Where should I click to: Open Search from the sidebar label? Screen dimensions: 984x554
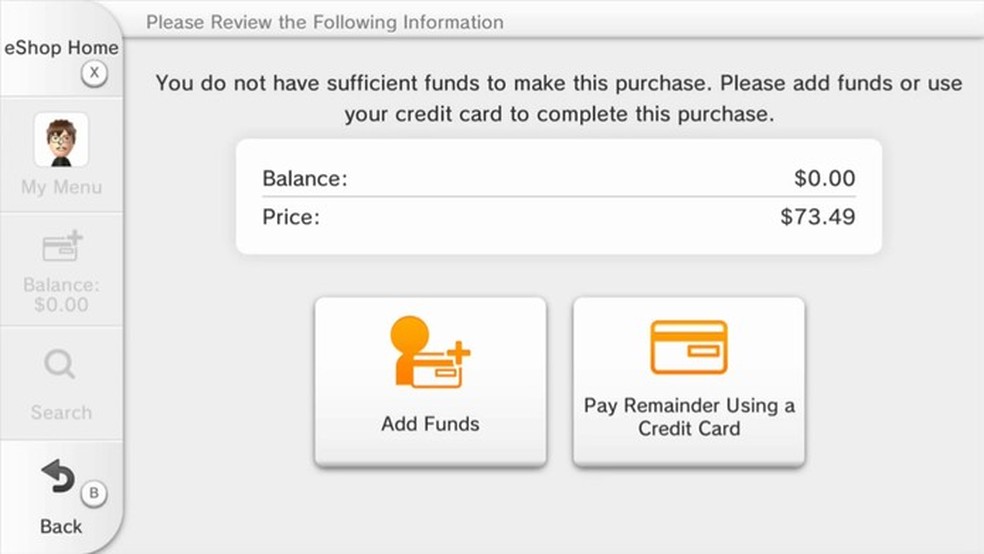pos(61,412)
